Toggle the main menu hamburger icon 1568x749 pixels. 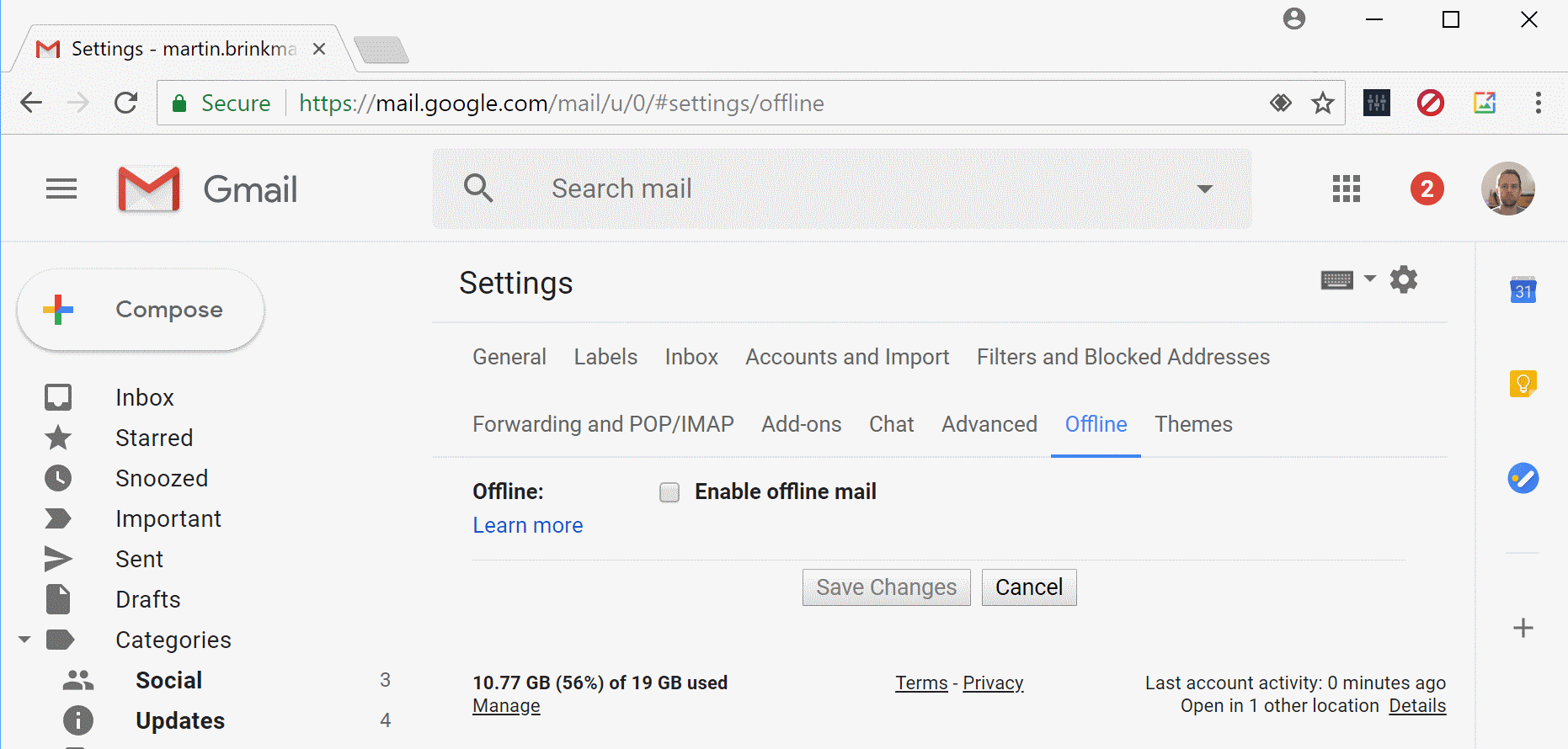point(61,189)
